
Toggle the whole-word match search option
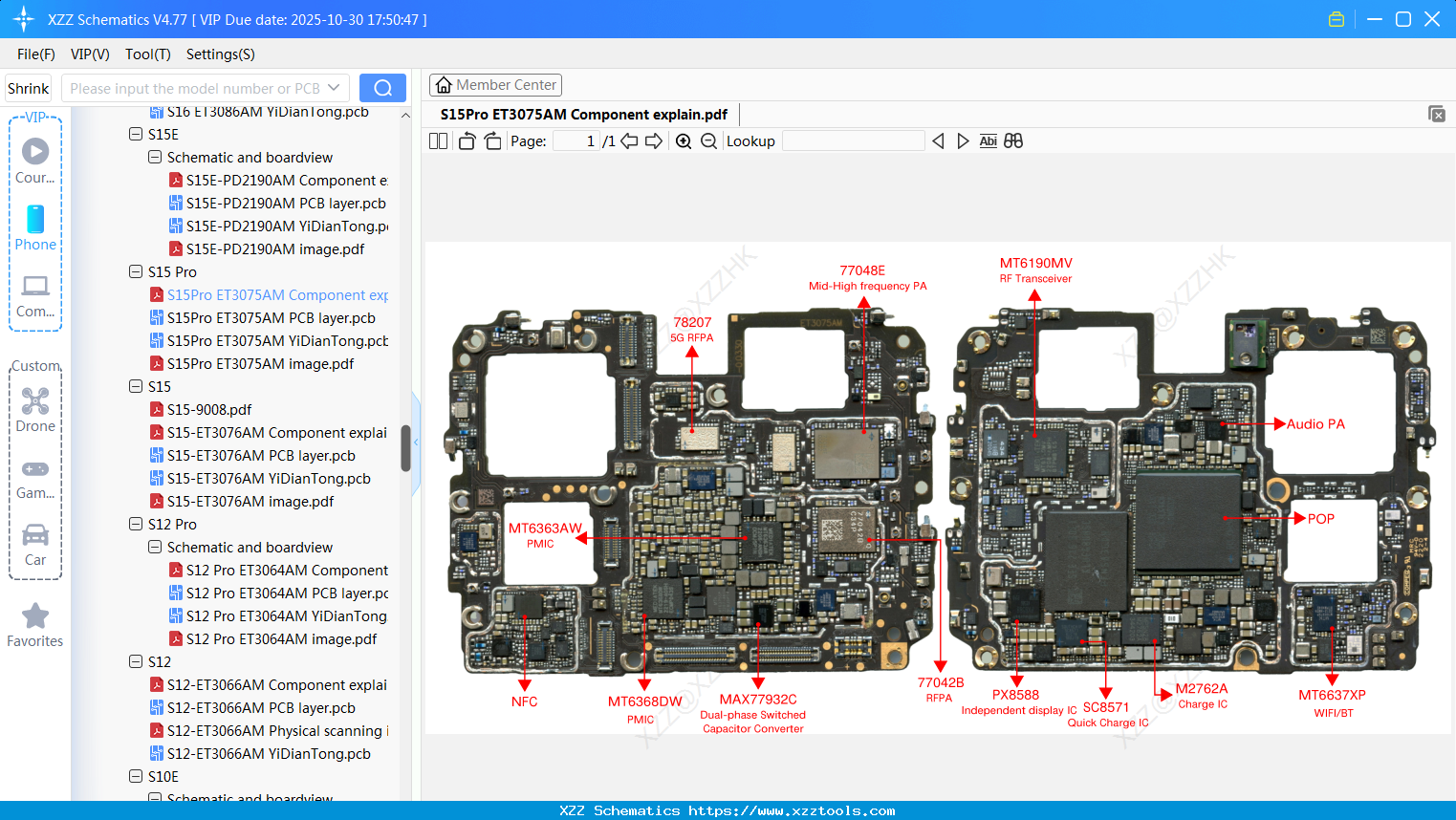point(1012,140)
